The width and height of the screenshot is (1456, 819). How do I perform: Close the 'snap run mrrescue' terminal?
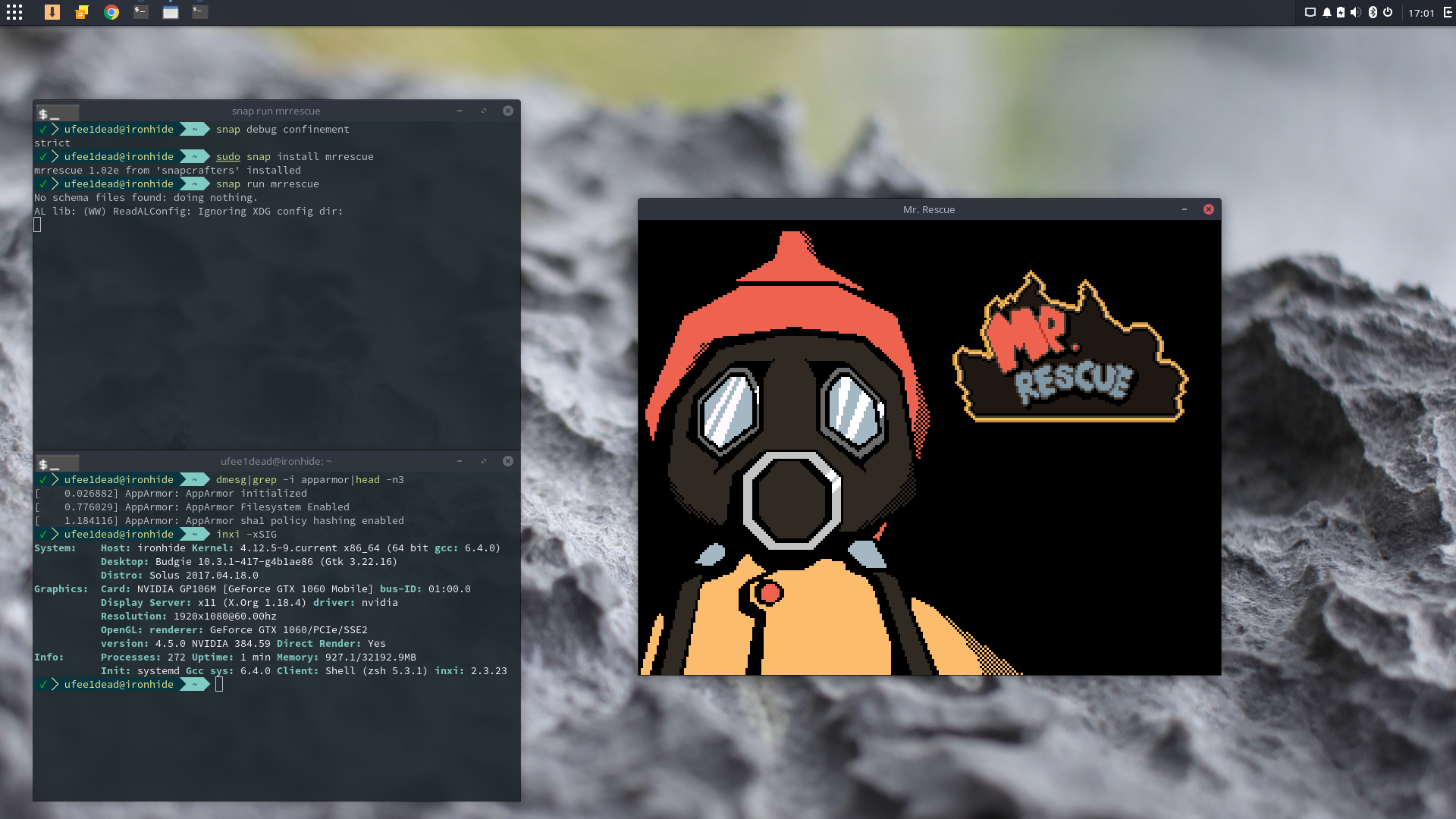[508, 111]
